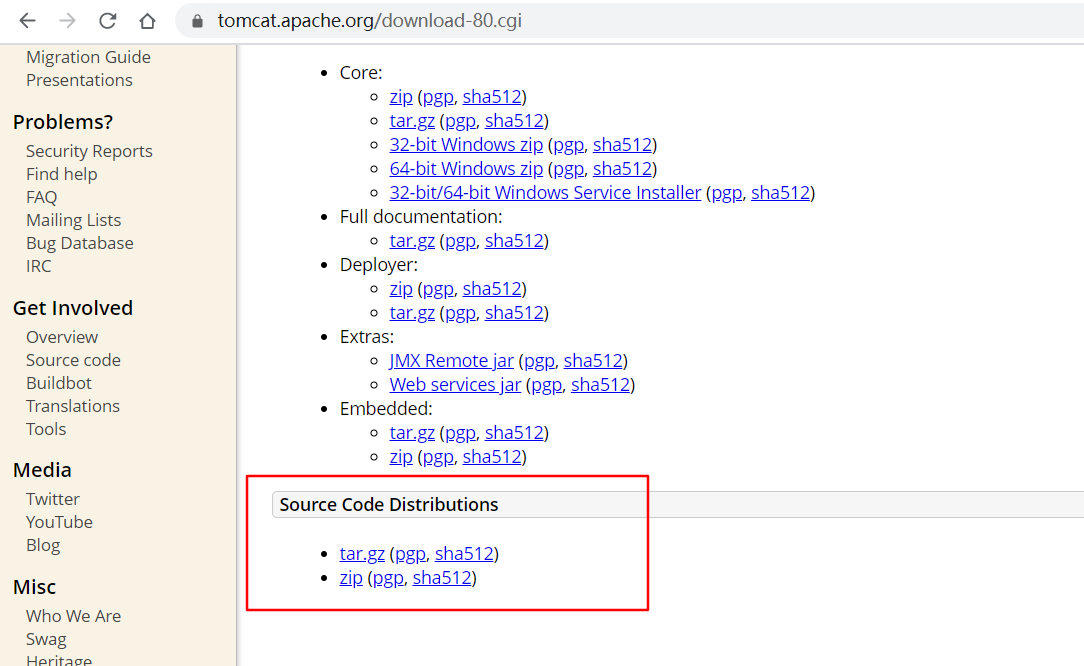Download source code tar.gz distribution
Image resolution: width=1084 pixels, height=666 pixels.
pos(362,554)
